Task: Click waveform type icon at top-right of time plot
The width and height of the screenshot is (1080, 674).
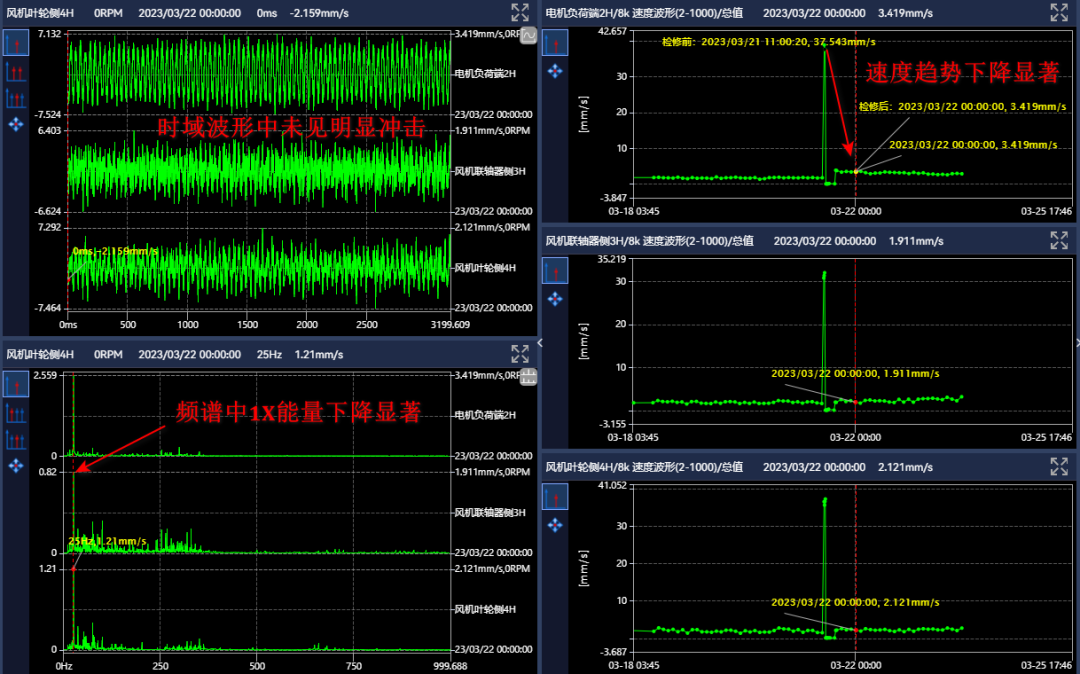Action: tap(529, 36)
